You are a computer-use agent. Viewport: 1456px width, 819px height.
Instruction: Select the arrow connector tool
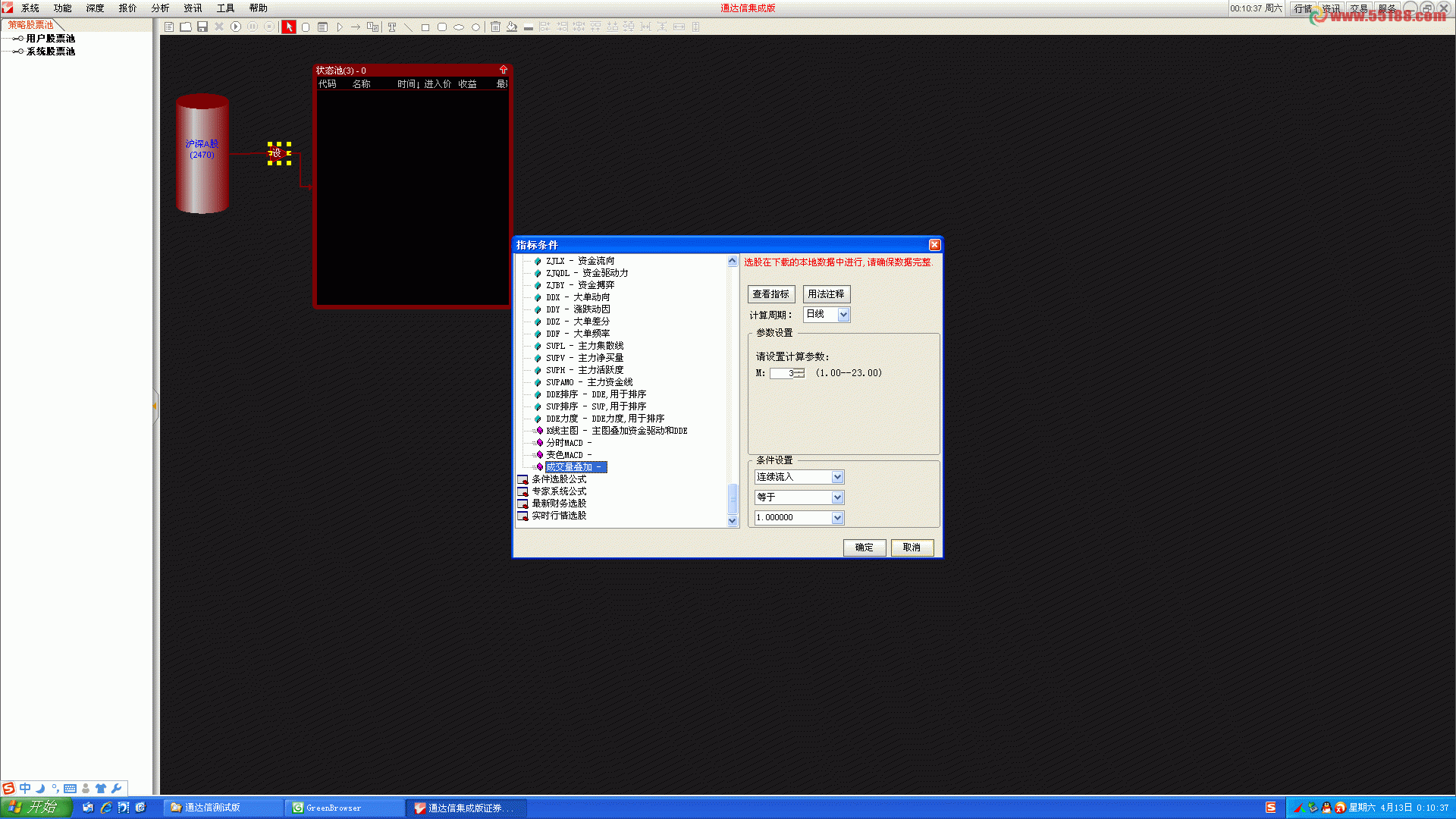(x=356, y=27)
